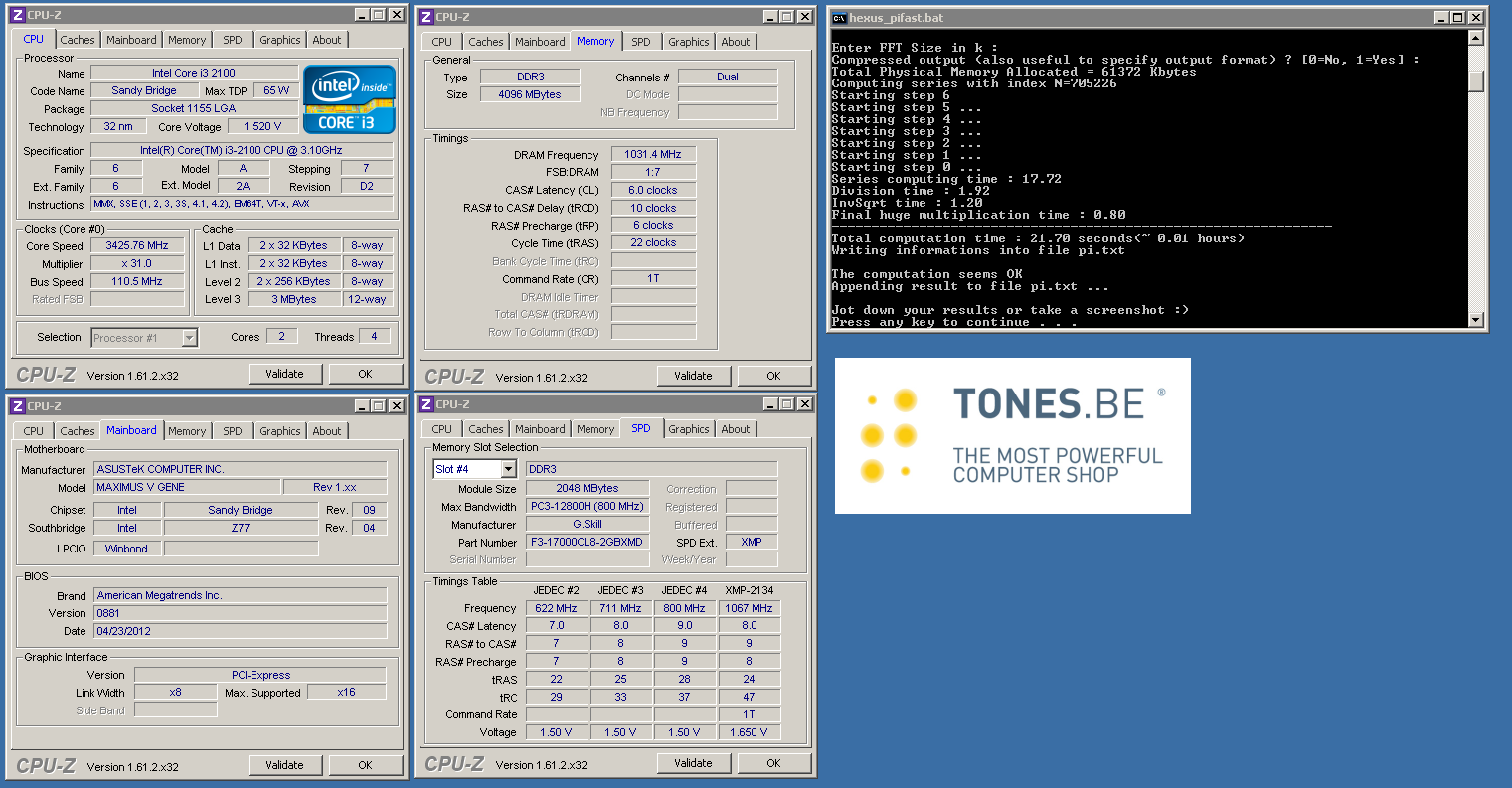
Task: Click DRAM Frequency value 1031.4 MHz
Action: [653, 154]
